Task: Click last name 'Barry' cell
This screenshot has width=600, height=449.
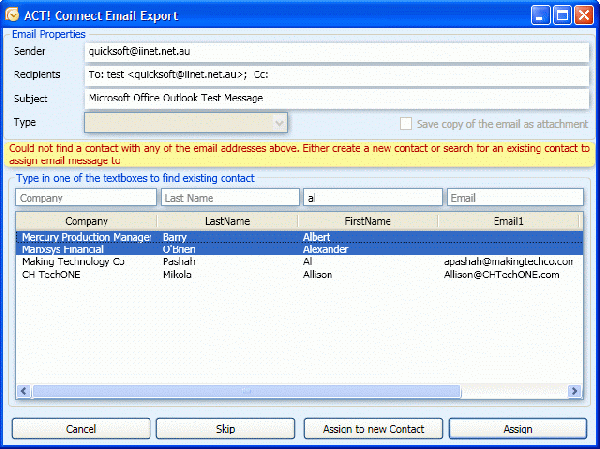Action: point(174,237)
